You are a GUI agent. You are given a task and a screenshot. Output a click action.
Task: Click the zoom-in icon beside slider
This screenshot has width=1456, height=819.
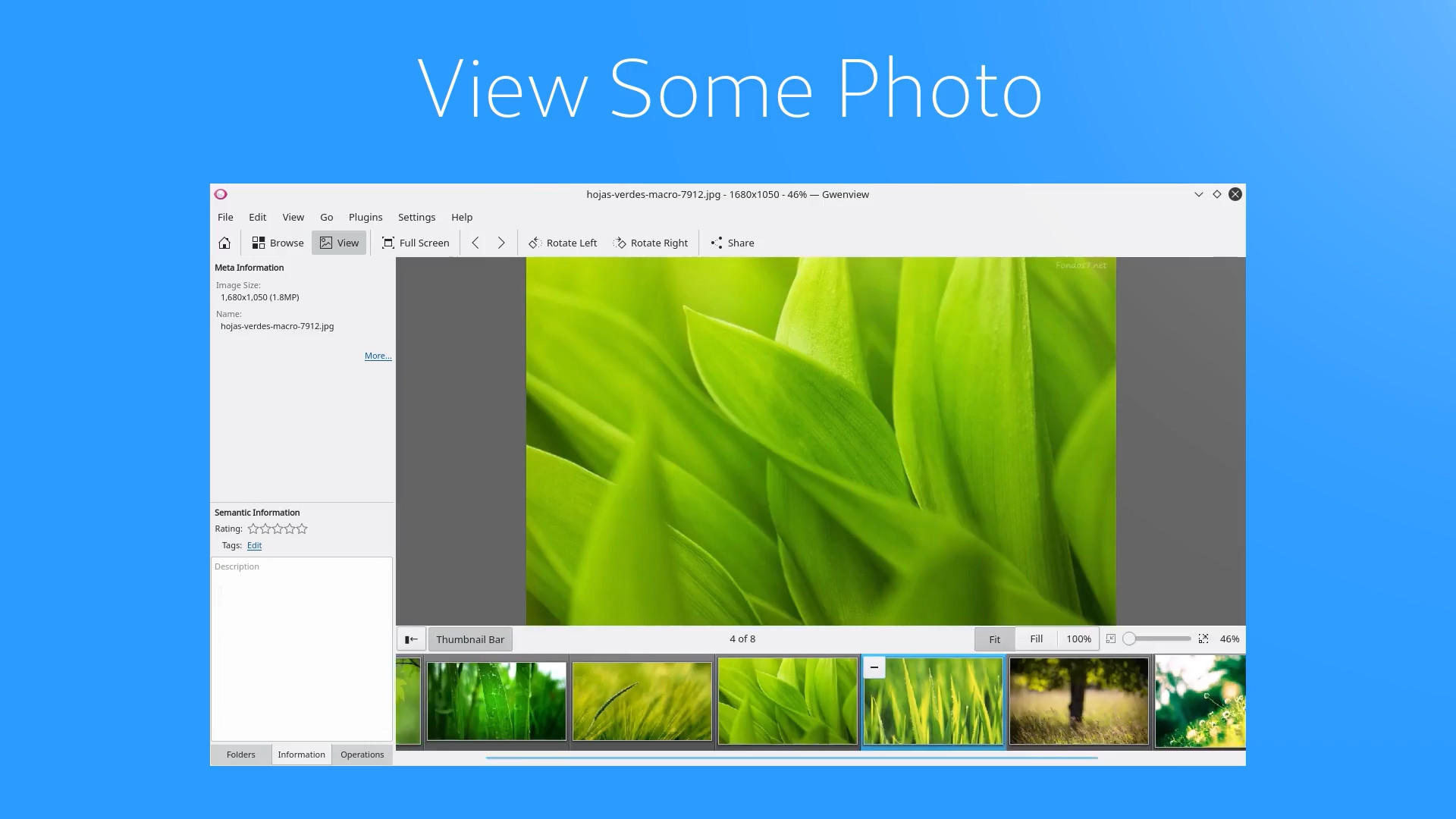coord(1203,639)
